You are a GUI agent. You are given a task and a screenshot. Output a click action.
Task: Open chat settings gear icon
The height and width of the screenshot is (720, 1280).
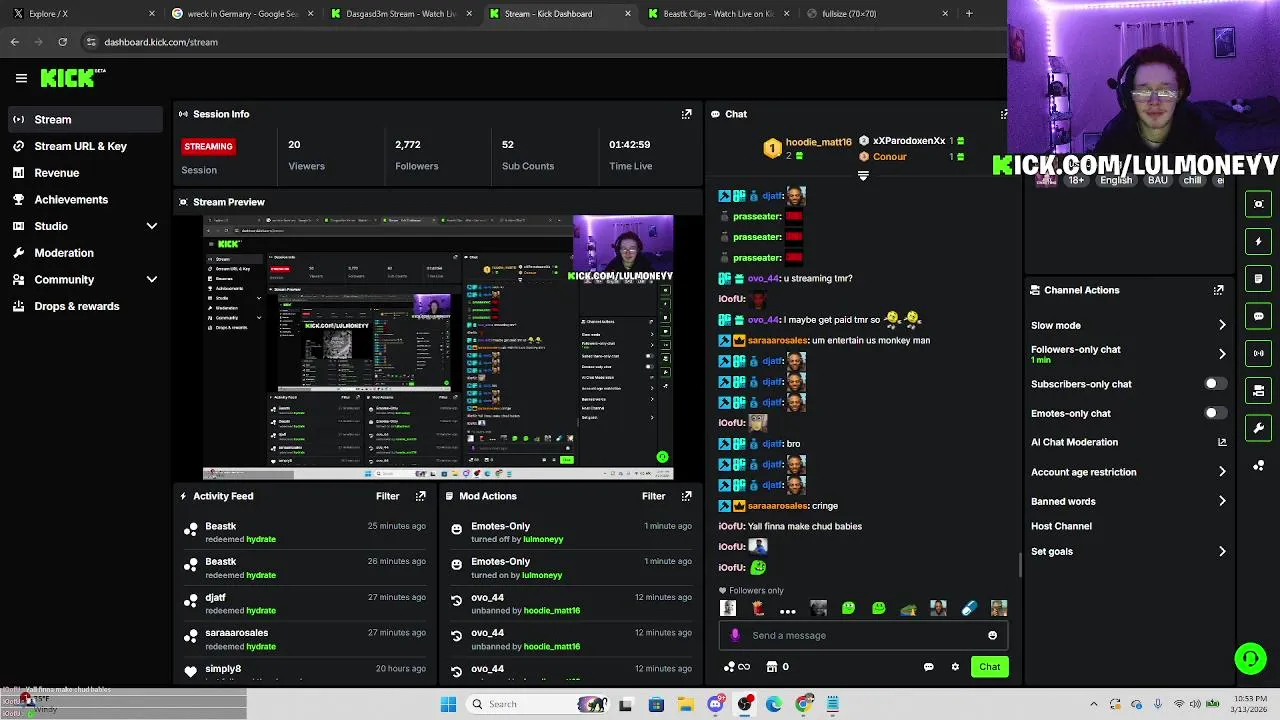click(955, 667)
